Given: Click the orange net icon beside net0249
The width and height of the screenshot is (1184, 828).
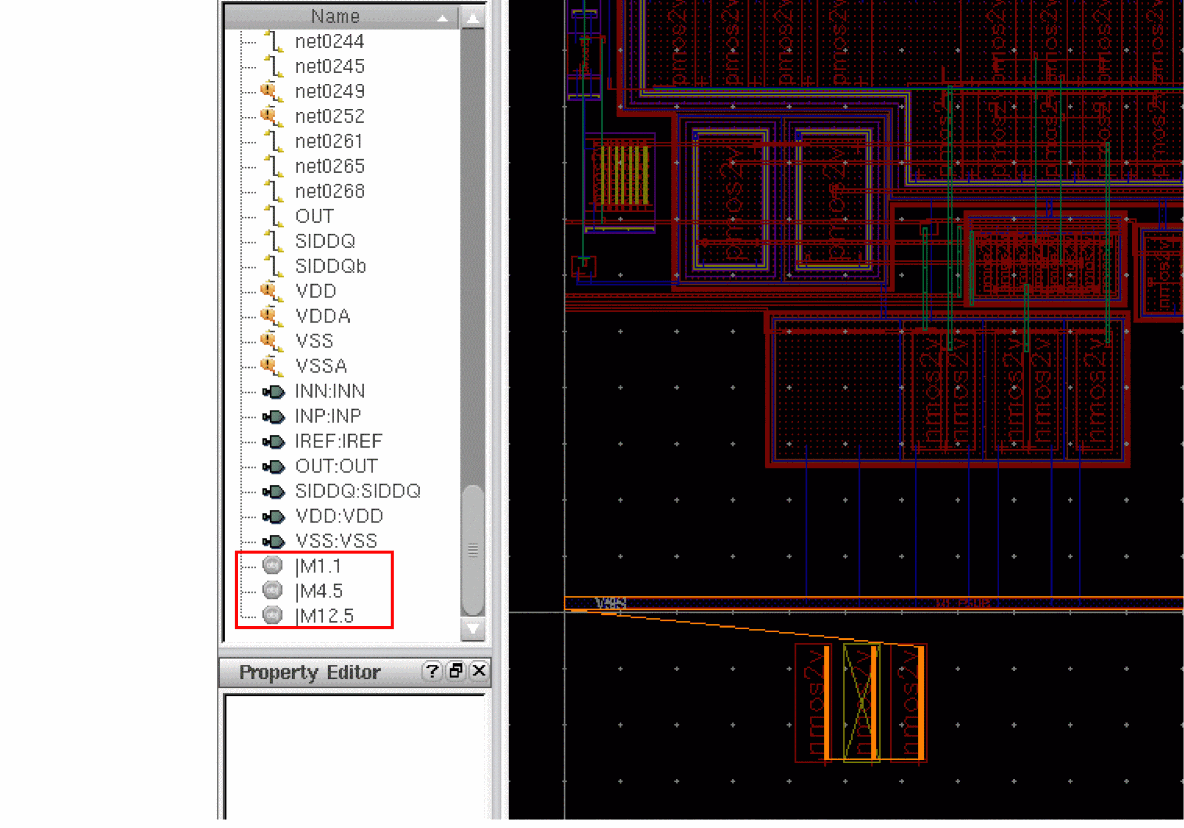Looking at the screenshot, I should [x=271, y=91].
